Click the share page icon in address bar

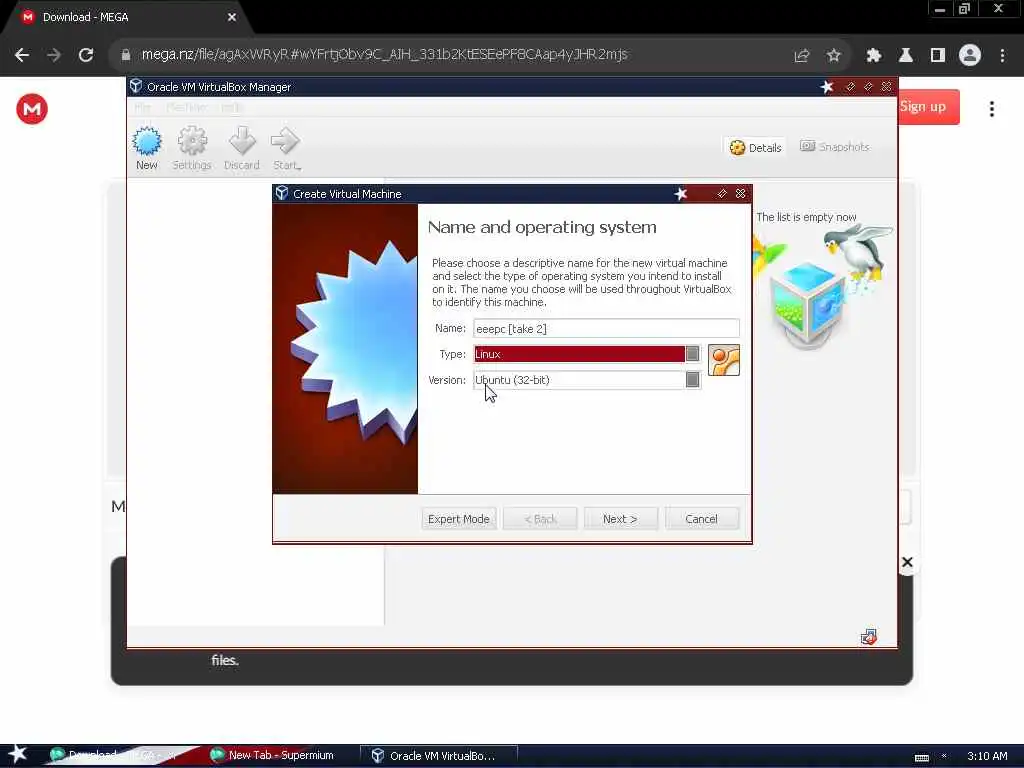point(801,56)
